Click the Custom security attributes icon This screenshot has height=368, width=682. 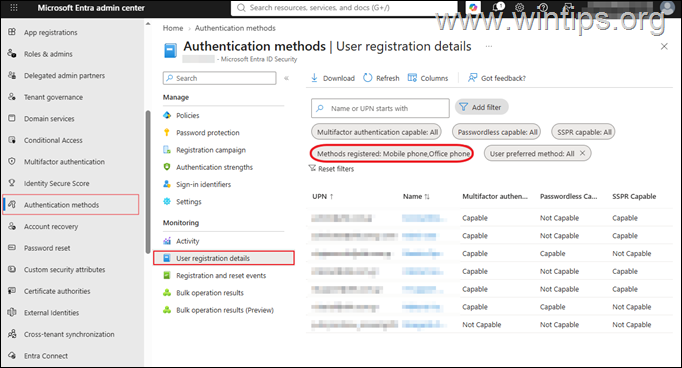[x=12, y=269]
